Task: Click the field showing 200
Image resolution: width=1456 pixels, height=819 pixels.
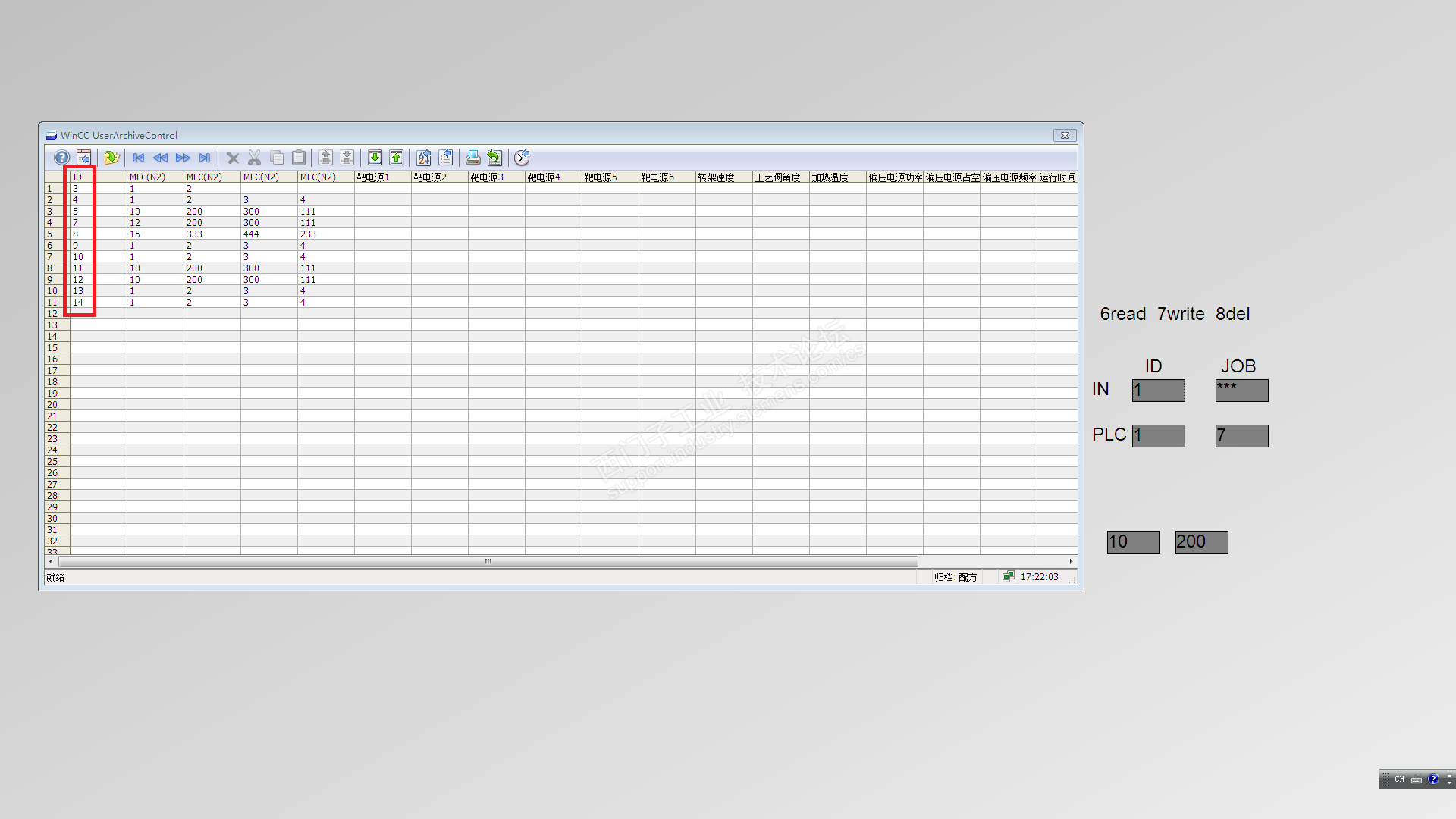Action: click(1201, 542)
